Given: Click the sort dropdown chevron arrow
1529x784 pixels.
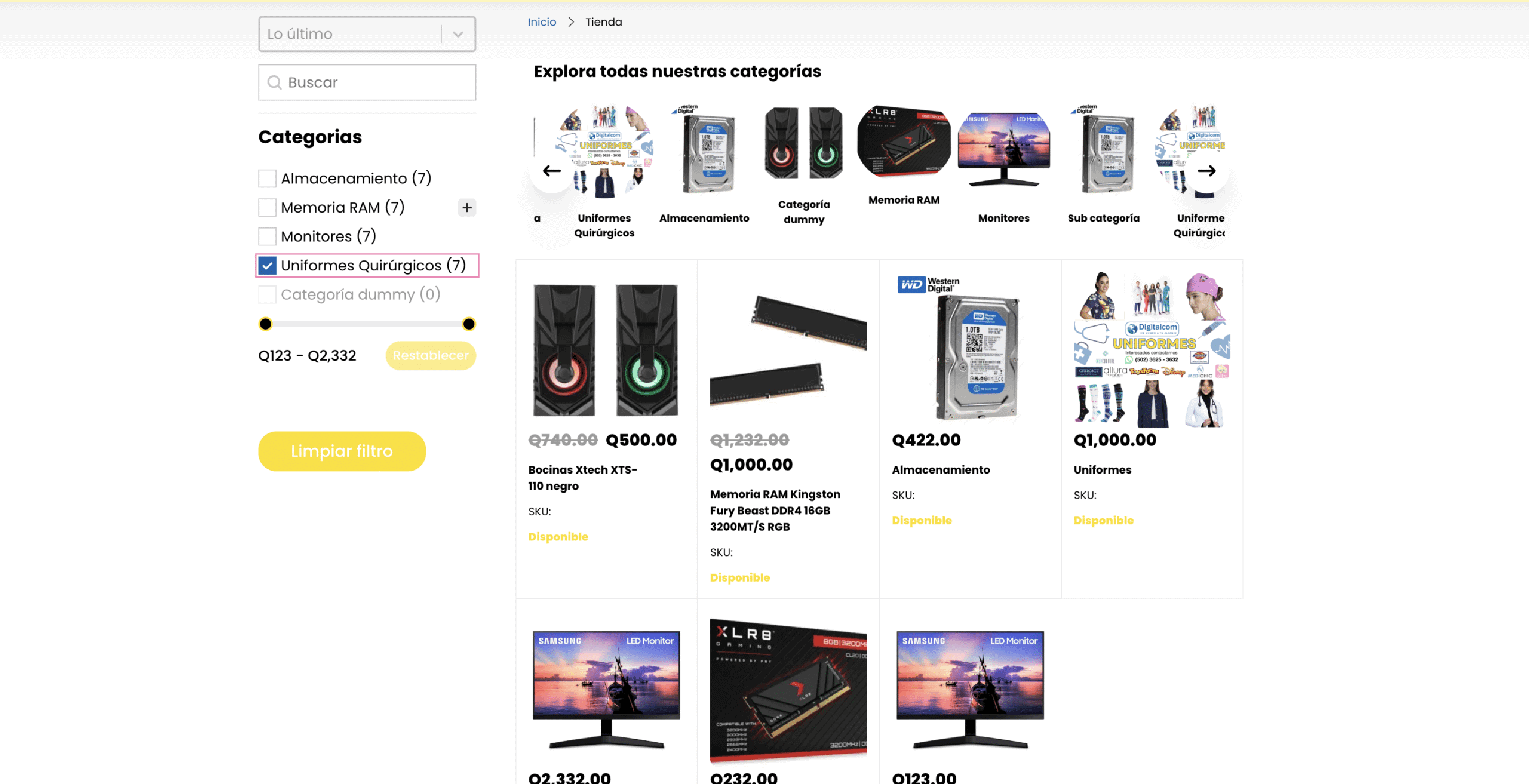Looking at the screenshot, I should (x=458, y=34).
